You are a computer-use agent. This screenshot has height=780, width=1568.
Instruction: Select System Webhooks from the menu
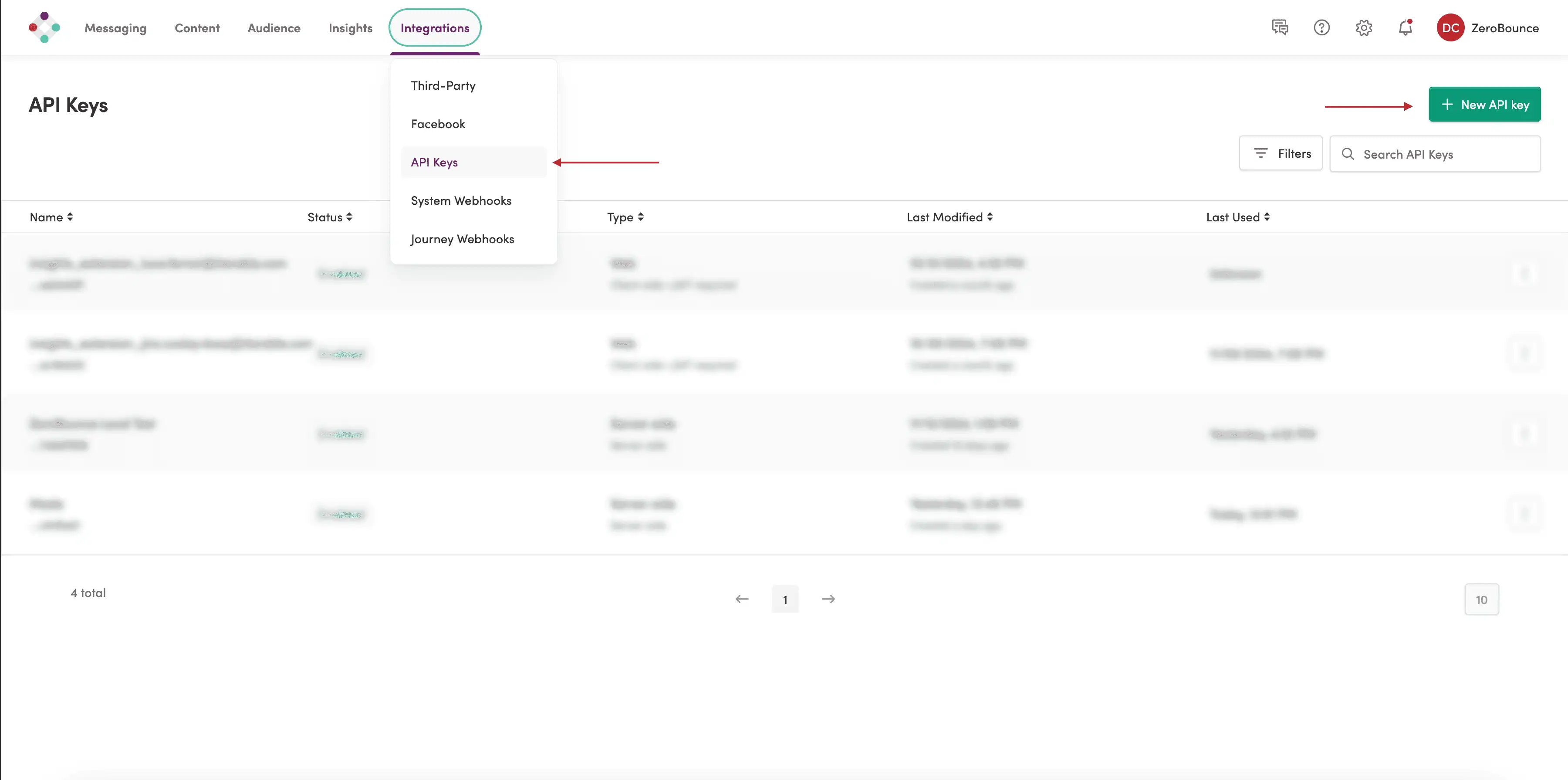(x=461, y=200)
